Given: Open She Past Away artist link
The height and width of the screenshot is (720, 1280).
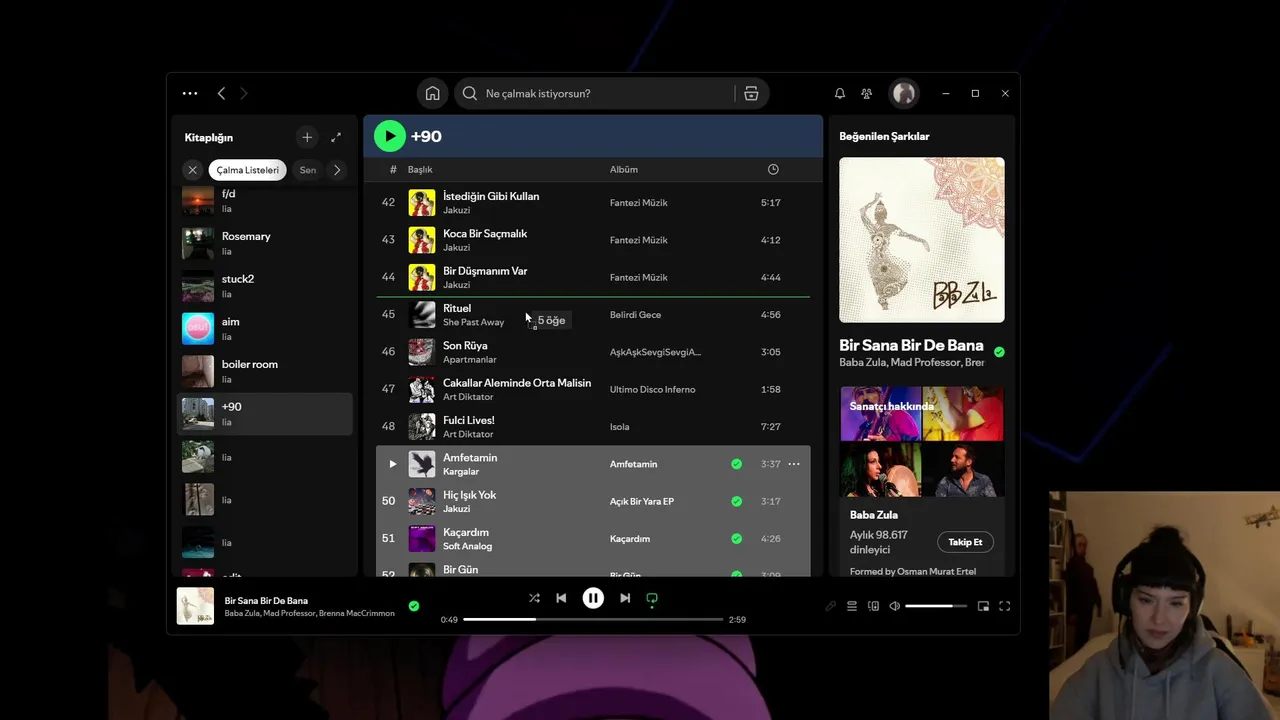Looking at the screenshot, I should [473, 322].
